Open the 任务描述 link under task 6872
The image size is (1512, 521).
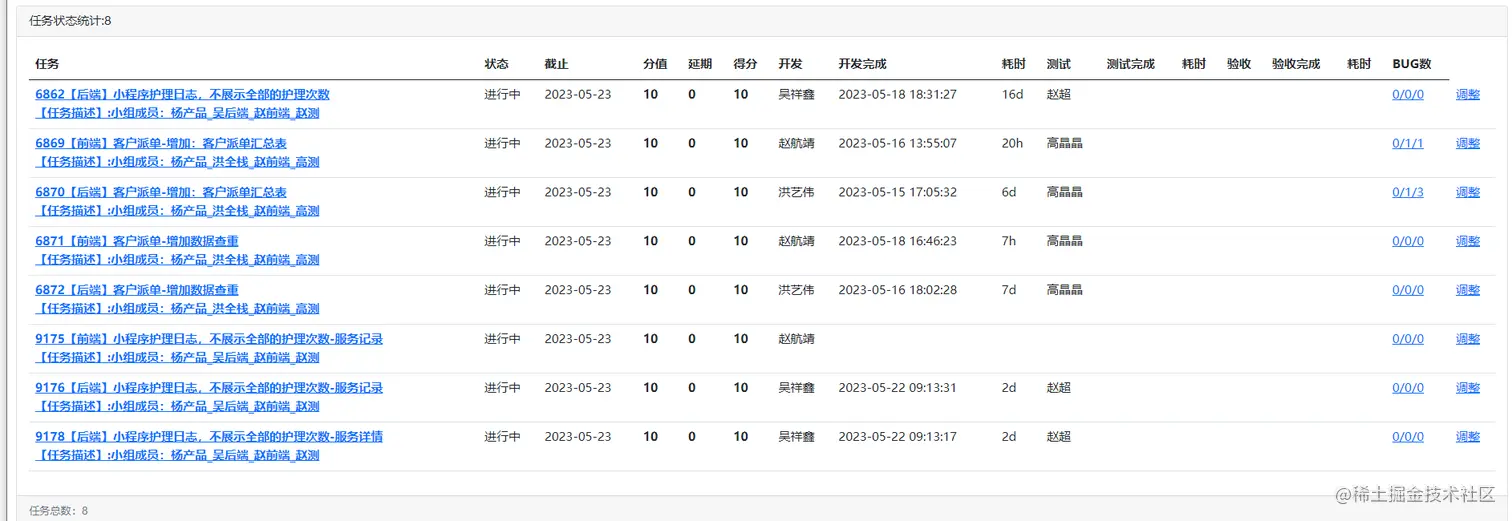[177, 309]
